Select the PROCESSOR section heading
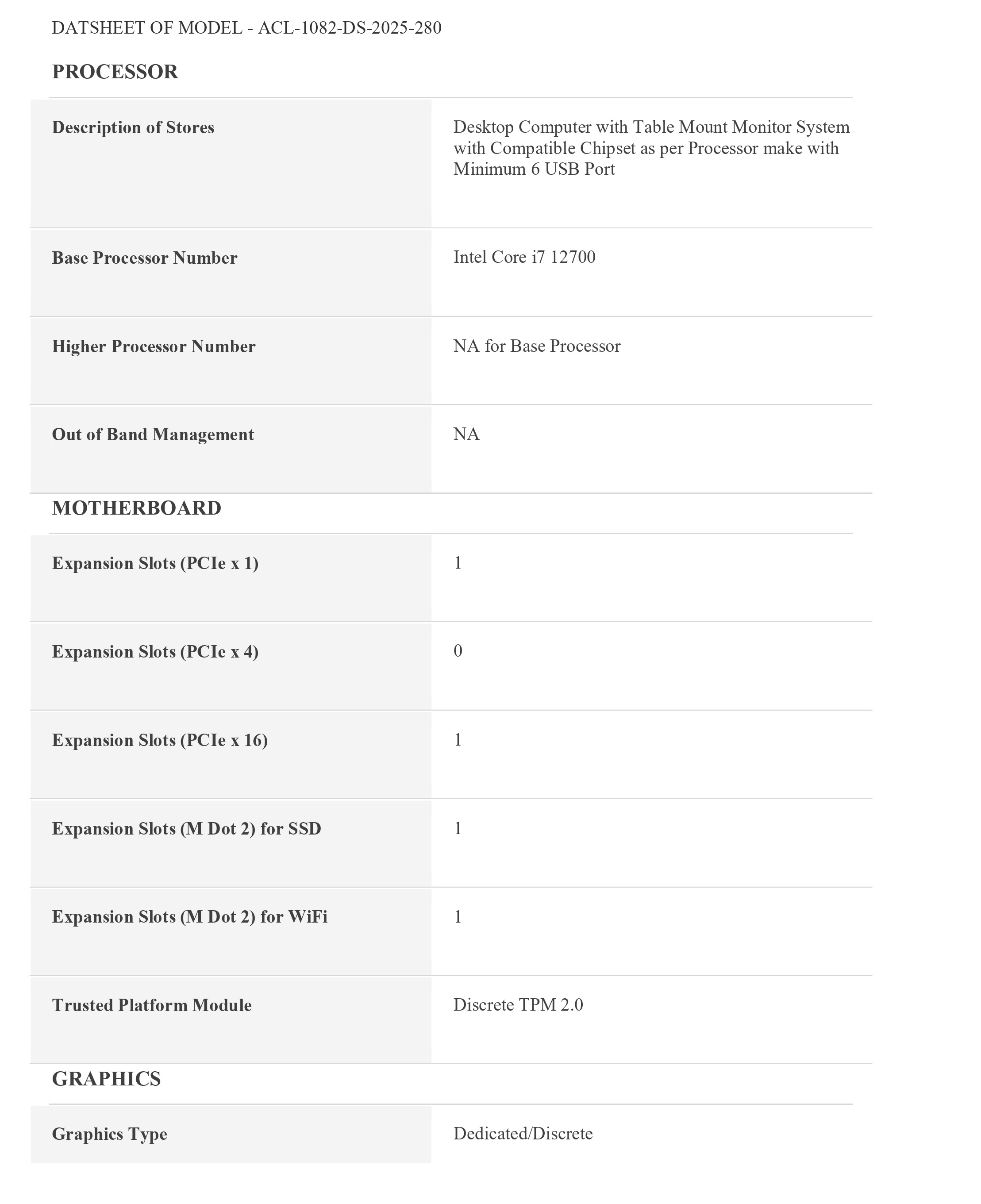 (115, 72)
